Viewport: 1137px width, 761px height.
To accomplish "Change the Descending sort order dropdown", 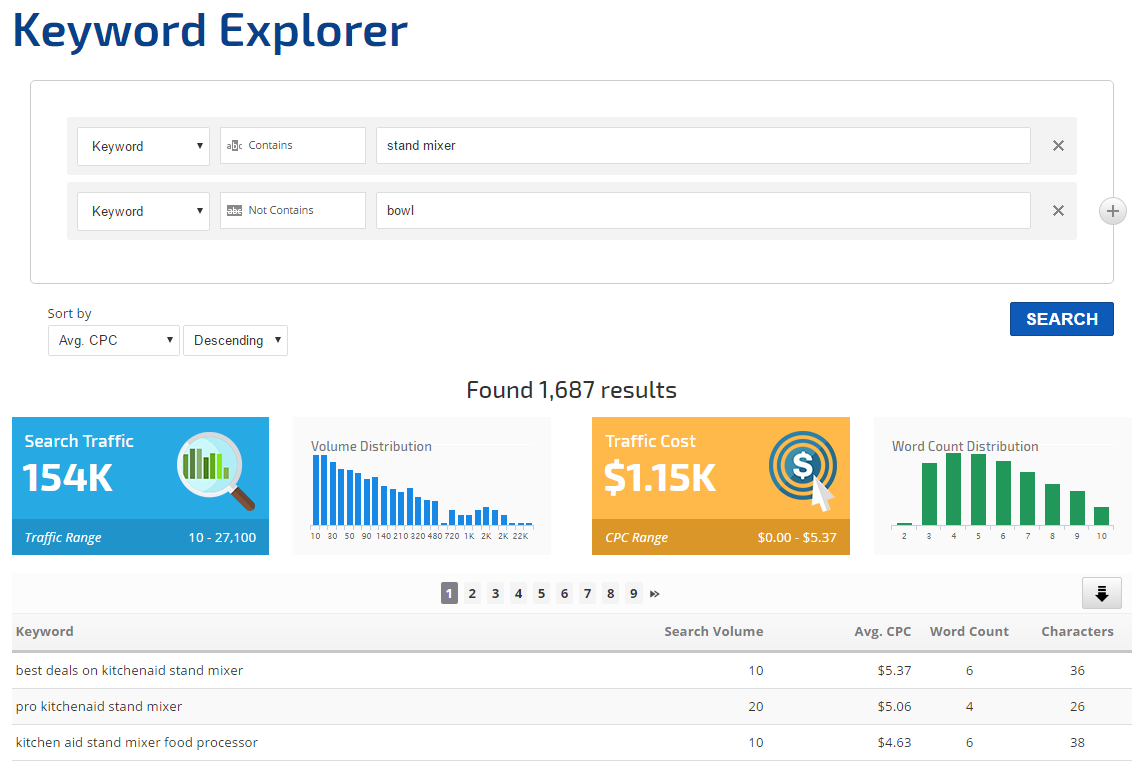I will [x=235, y=341].
